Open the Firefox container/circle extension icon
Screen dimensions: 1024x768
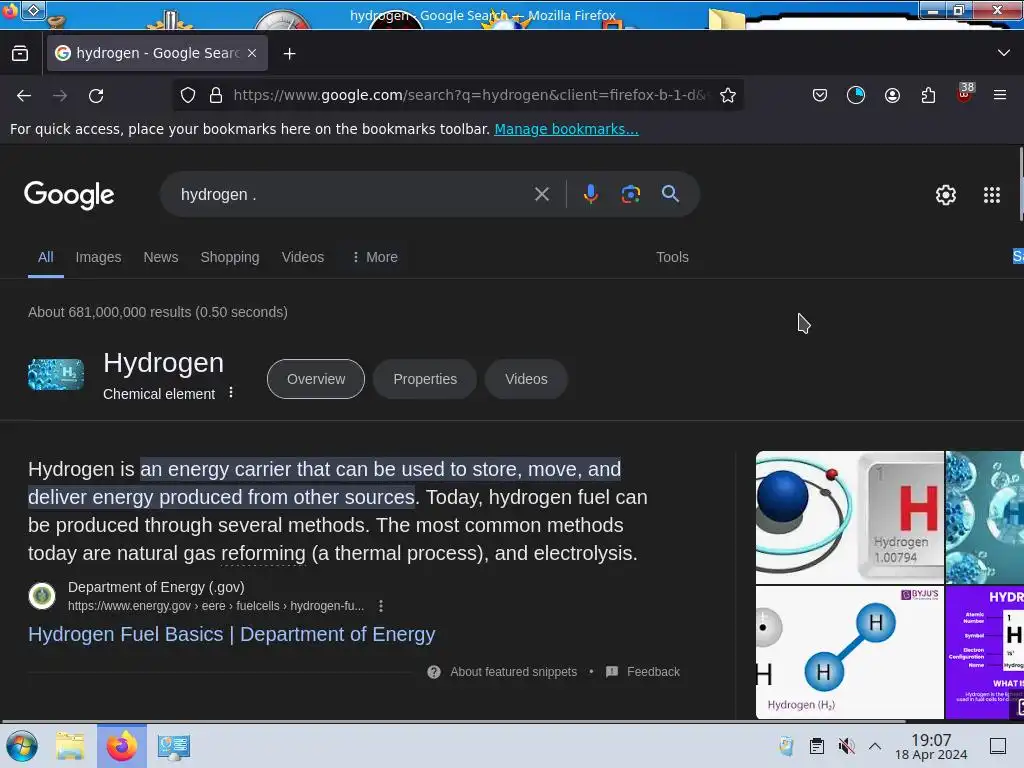856,95
